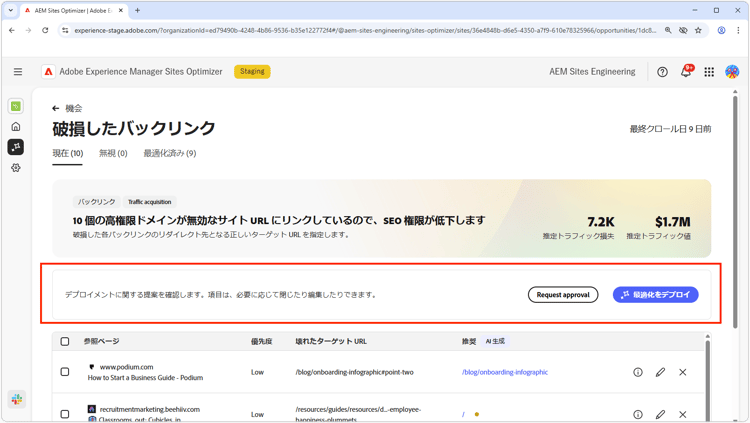Viewport: 750px width, 423px height.
Task: Bookmark this page with the star
Action: pos(698,30)
